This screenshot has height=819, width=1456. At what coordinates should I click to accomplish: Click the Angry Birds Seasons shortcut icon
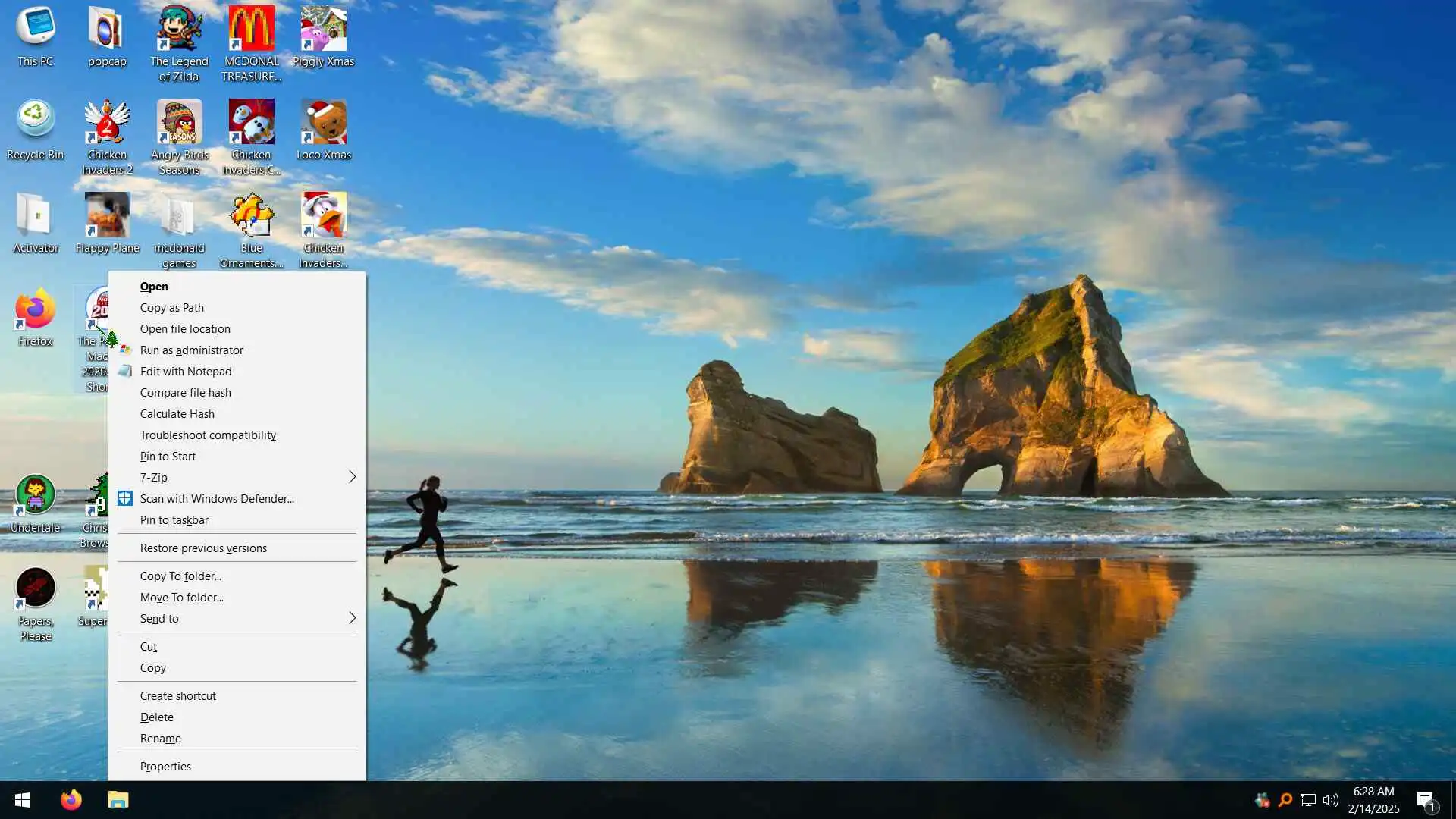pyautogui.click(x=179, y=123)
